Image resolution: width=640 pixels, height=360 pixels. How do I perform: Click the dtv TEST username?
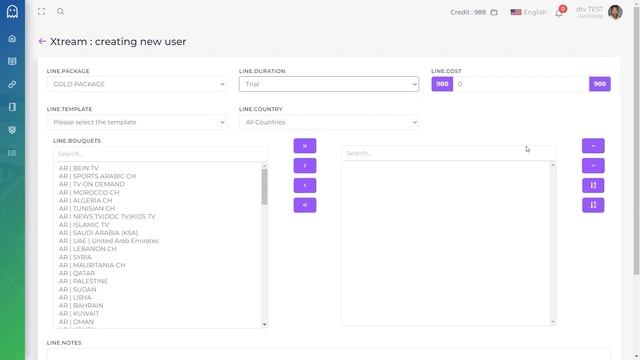click(589, 9)
